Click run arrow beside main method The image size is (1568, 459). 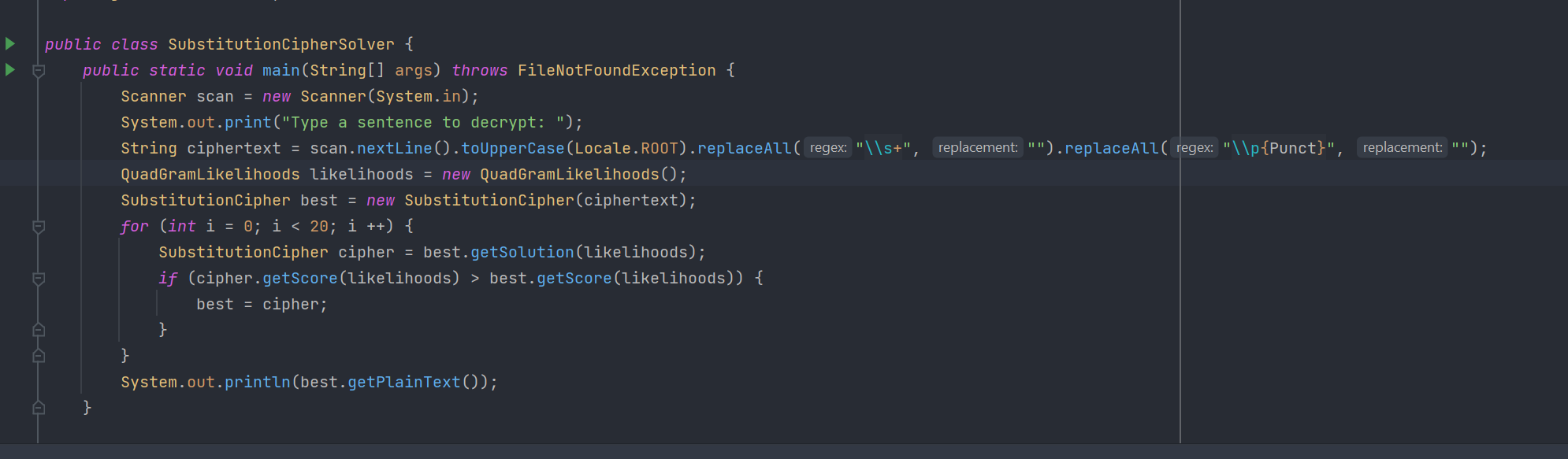(x=10, y=70)
